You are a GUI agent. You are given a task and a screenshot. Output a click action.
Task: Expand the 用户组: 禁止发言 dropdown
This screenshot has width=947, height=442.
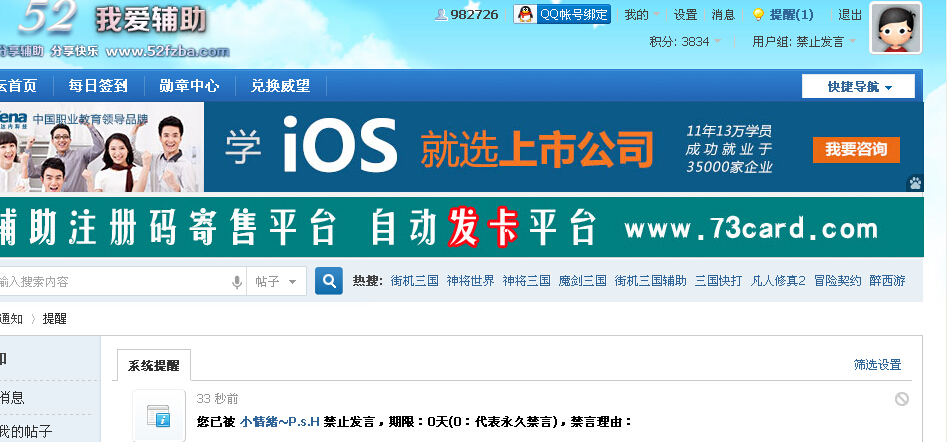(x=804, y=42)
